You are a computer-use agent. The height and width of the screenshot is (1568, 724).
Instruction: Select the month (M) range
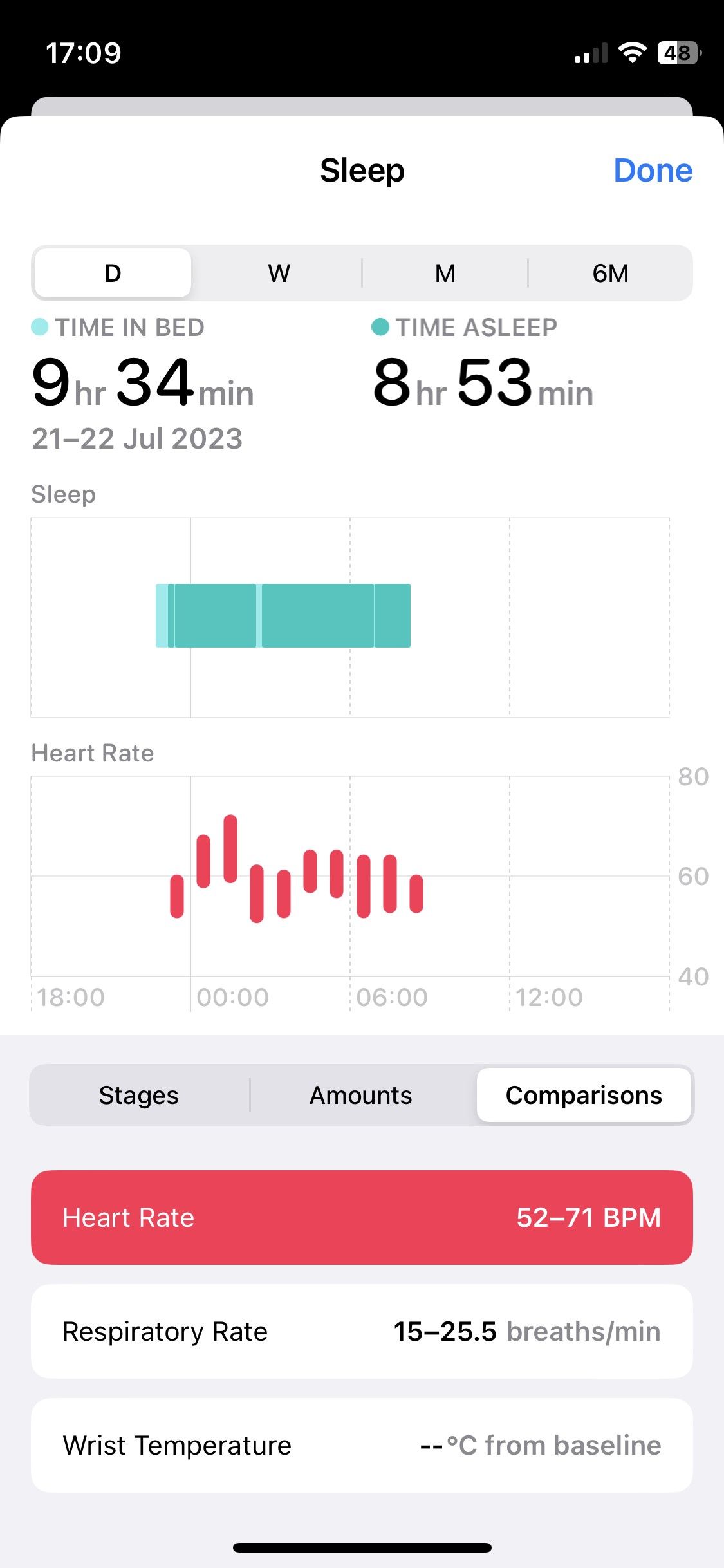[x=445, y=273]
